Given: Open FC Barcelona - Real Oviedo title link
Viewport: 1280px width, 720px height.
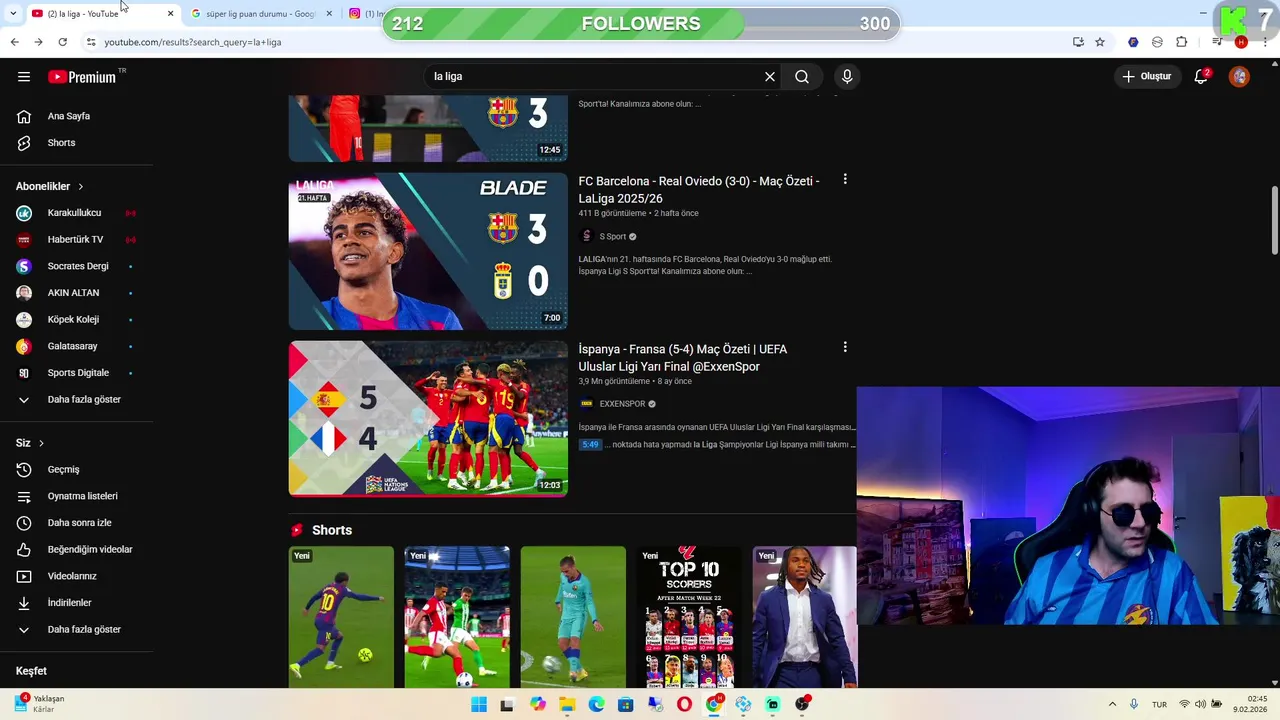Looking at the screenshot, I should point(699,190).
